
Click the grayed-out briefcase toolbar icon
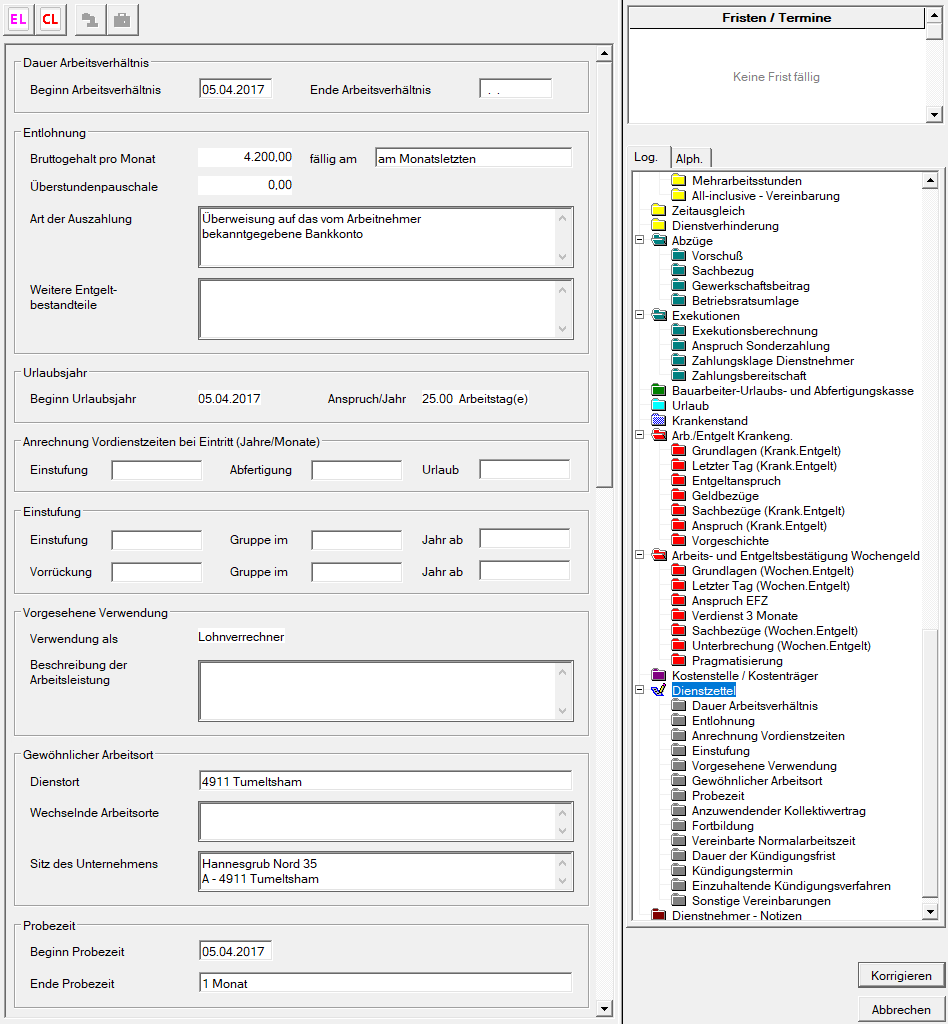(122, 19)
